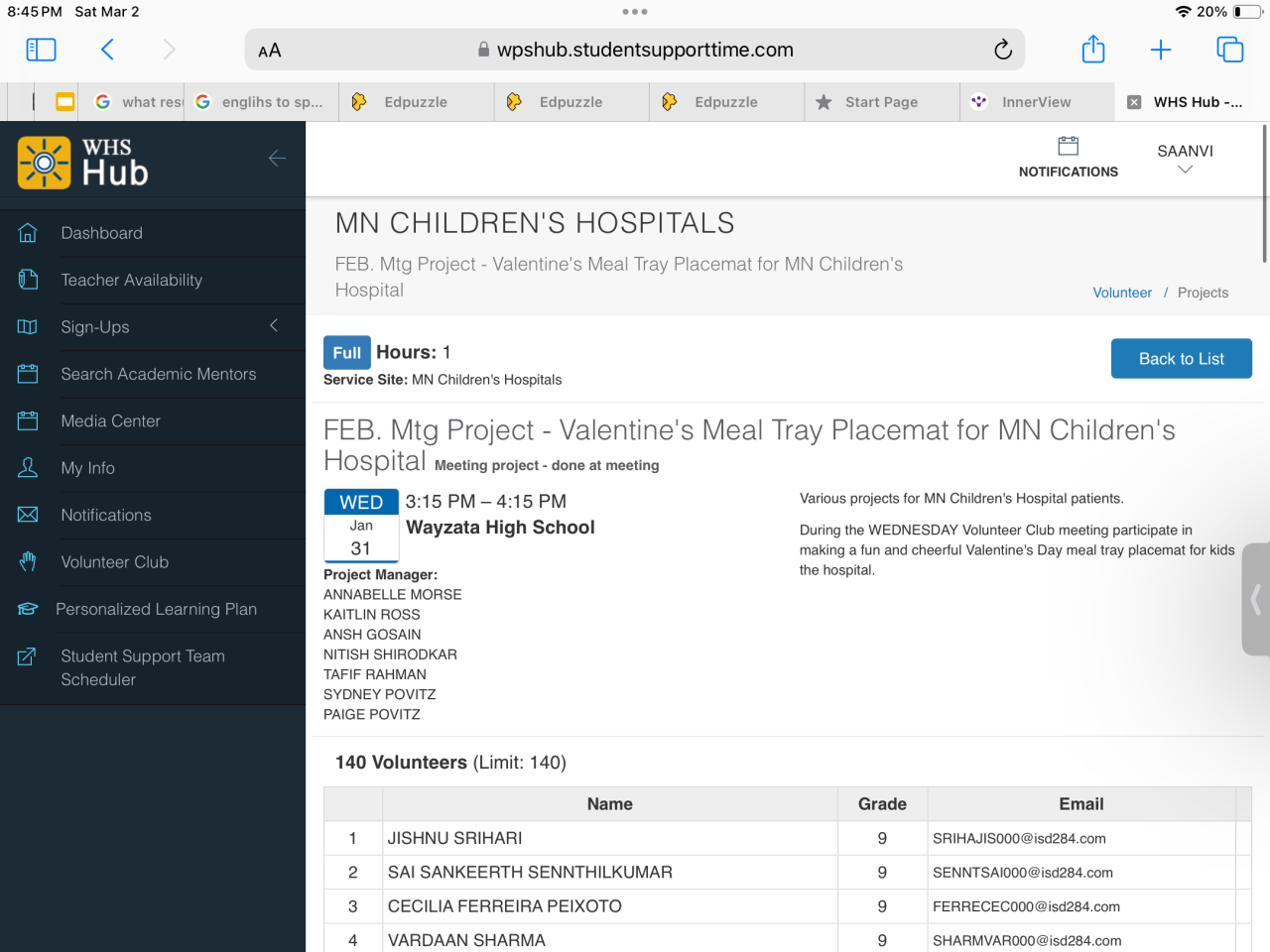This screenshot has height=952, width=1270.
Task: Select the CECILIA FERREIRA PEIXOTO name
Action: coord(505,906)
